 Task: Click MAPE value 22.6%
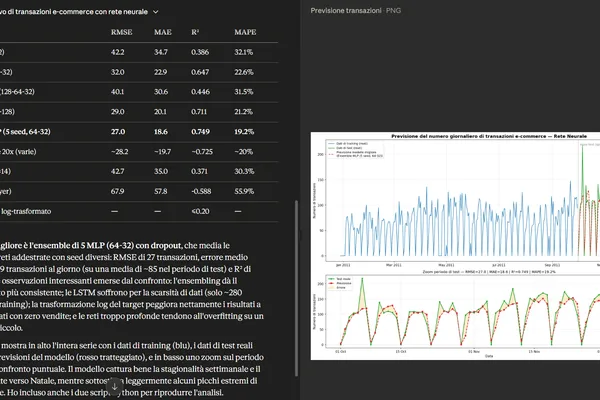click(244, 72)
